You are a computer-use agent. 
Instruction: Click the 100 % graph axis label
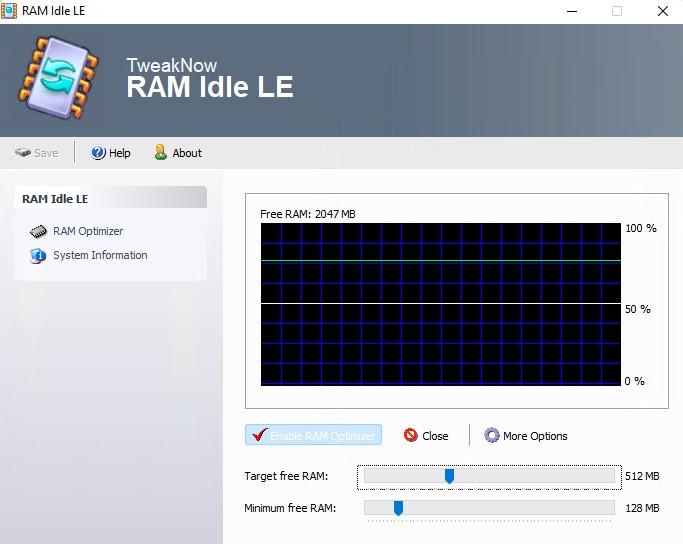click(x=641, y=228)
